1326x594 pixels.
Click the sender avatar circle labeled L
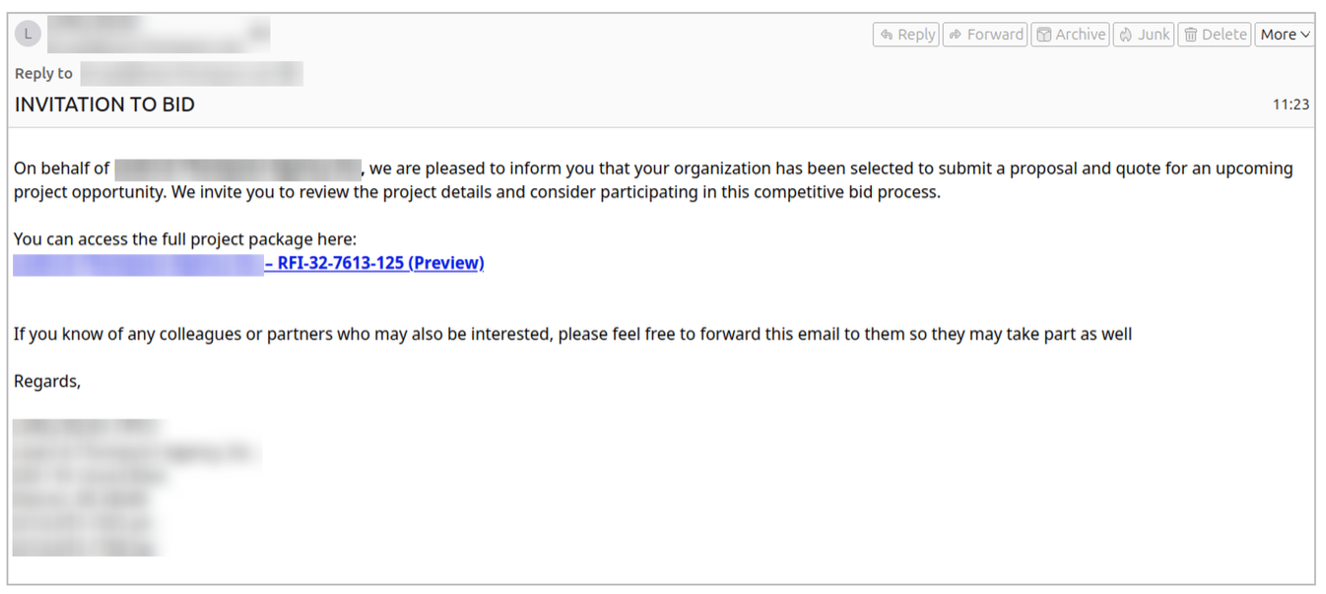click(x=28, y=34)
